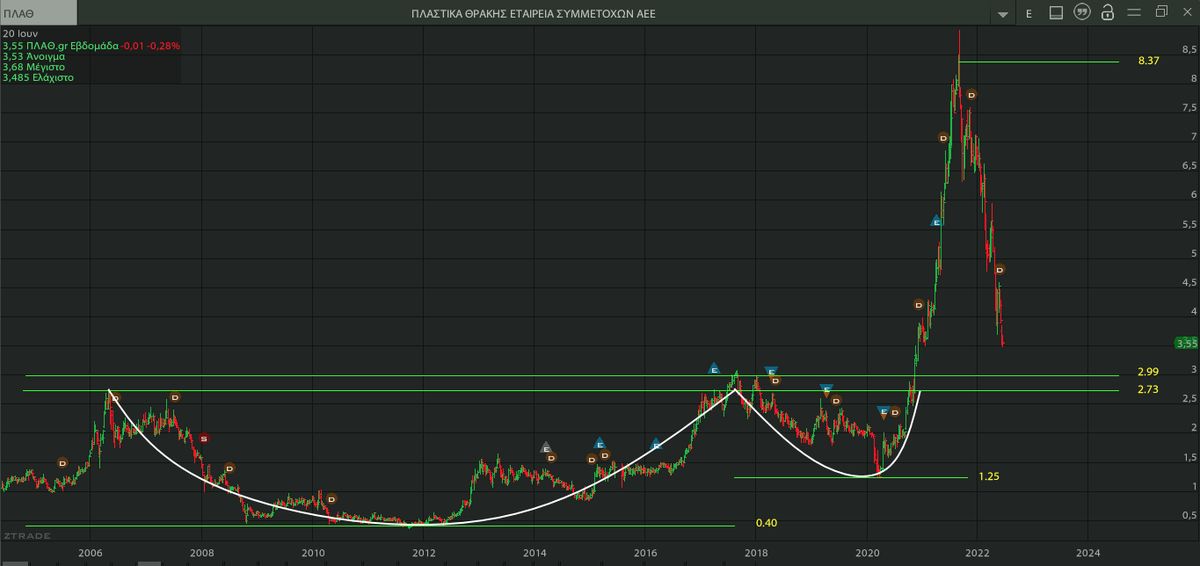Click the blue E marker at 2017 peak
1200x566 pixels.
[x=714, y=369]
